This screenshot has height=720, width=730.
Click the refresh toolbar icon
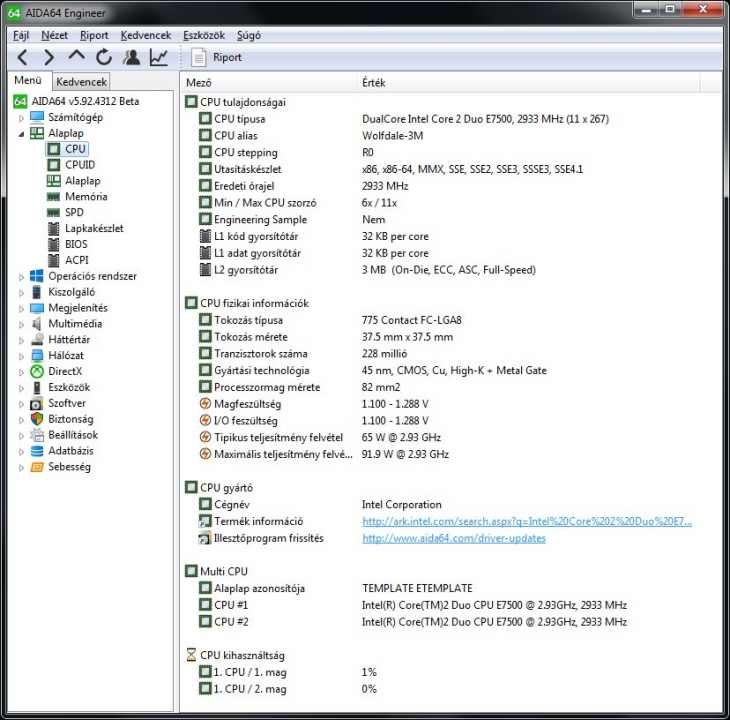[104, 57]
